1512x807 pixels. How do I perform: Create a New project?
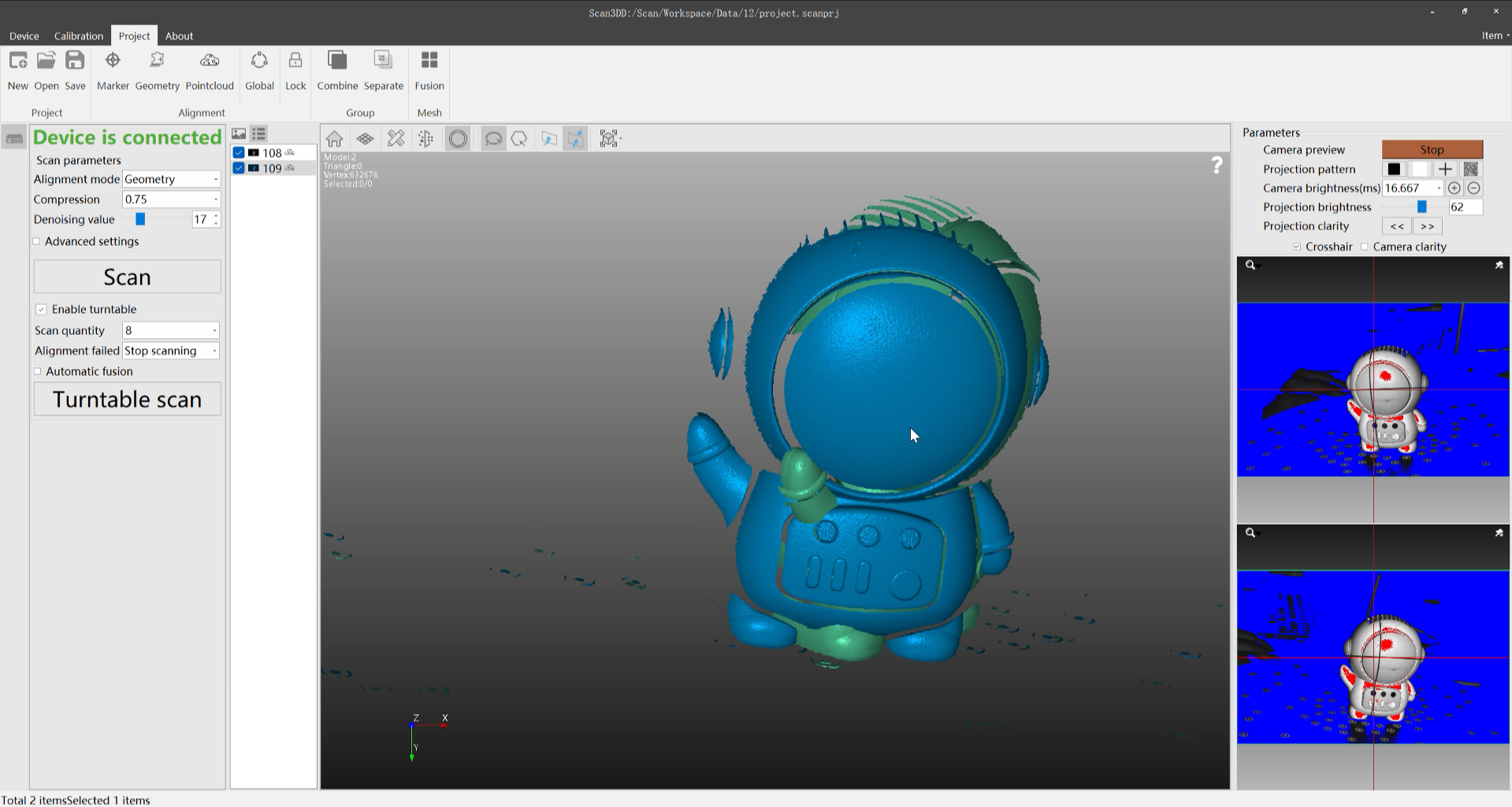tap(17, 71)
